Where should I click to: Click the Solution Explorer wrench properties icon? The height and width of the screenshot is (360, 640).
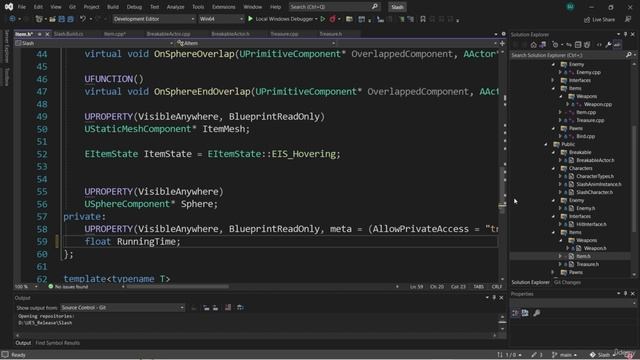(x=608, y=44)
